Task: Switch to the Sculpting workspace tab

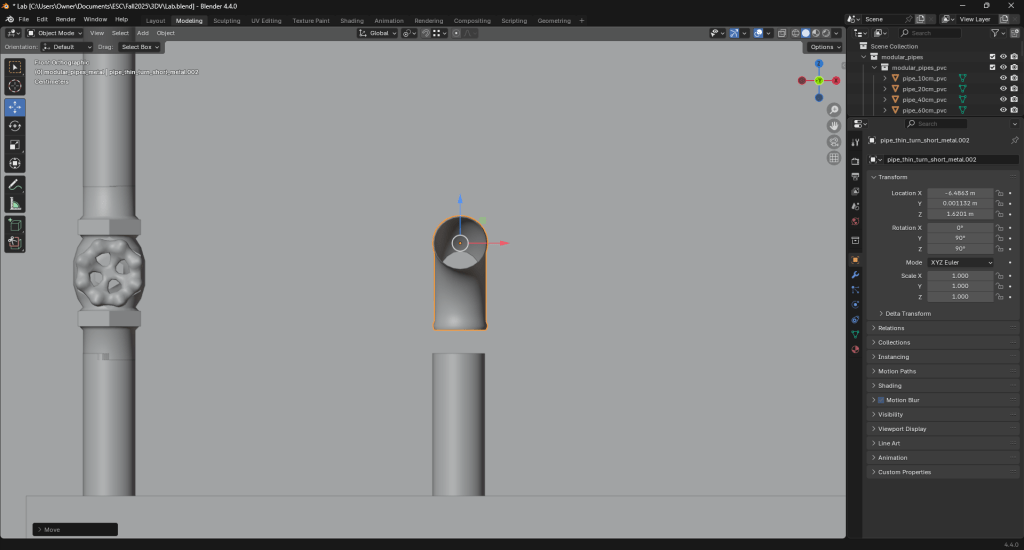Action: tap(227, 20)
